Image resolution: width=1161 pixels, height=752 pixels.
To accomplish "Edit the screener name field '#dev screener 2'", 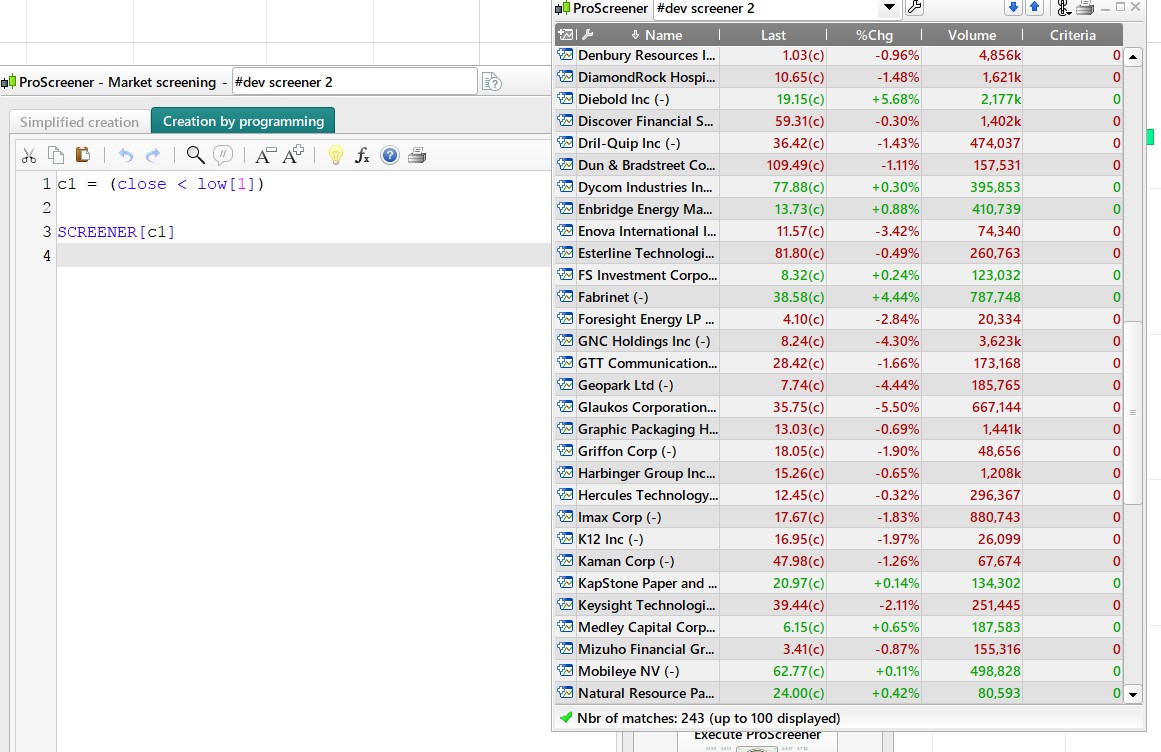I will (x=354, y=82).
